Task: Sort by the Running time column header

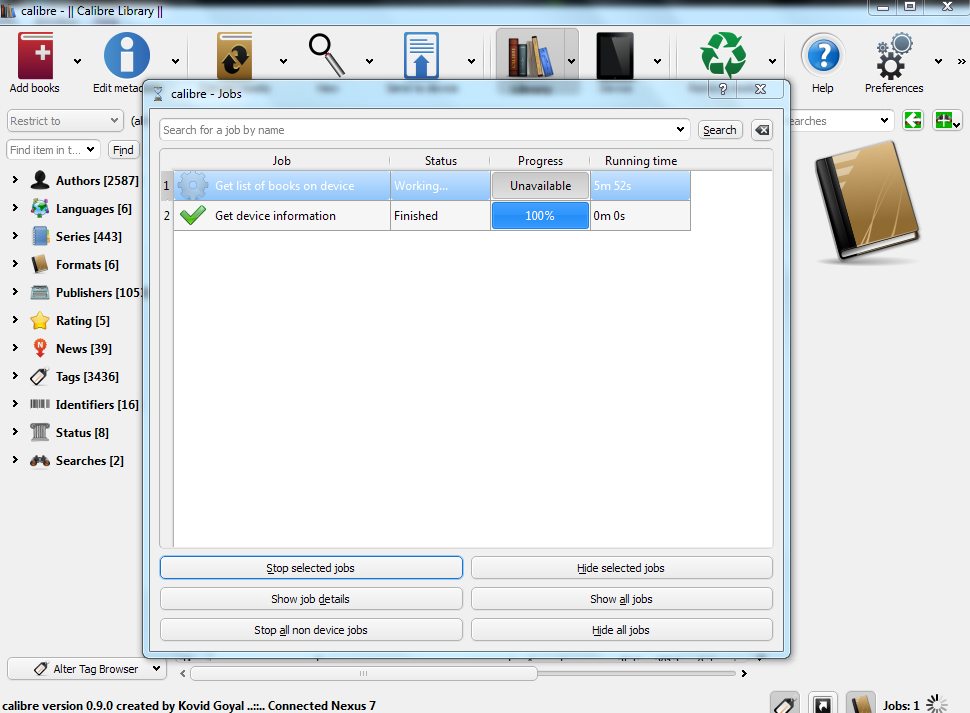Action: pos(641,160)
